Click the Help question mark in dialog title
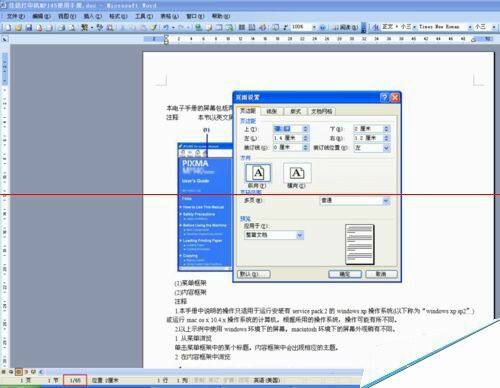500x388 pixels. tap(384, 97)
